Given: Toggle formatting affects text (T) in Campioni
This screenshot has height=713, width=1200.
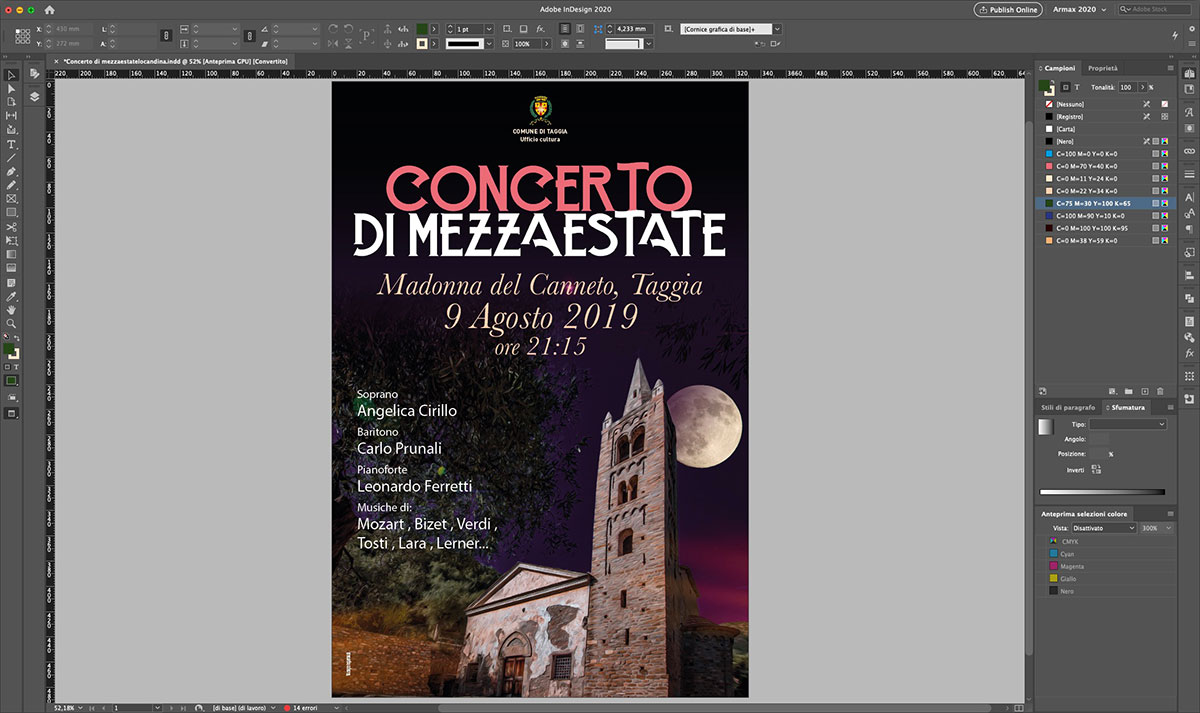Looking at the screenshot, I should click(1077, 87).
